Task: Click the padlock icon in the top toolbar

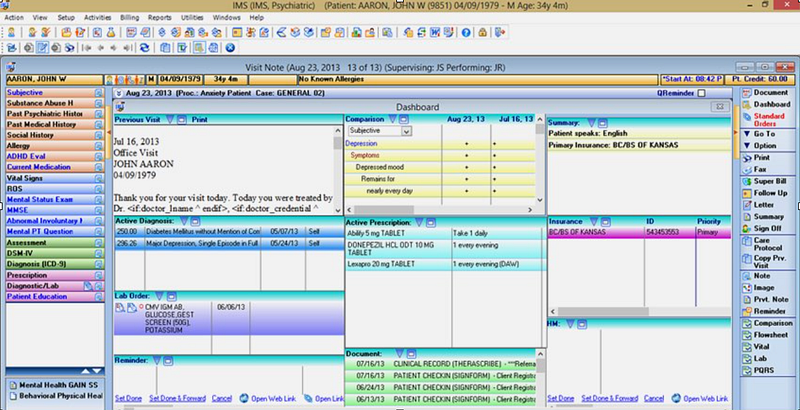Action: (x=482, y=33)
